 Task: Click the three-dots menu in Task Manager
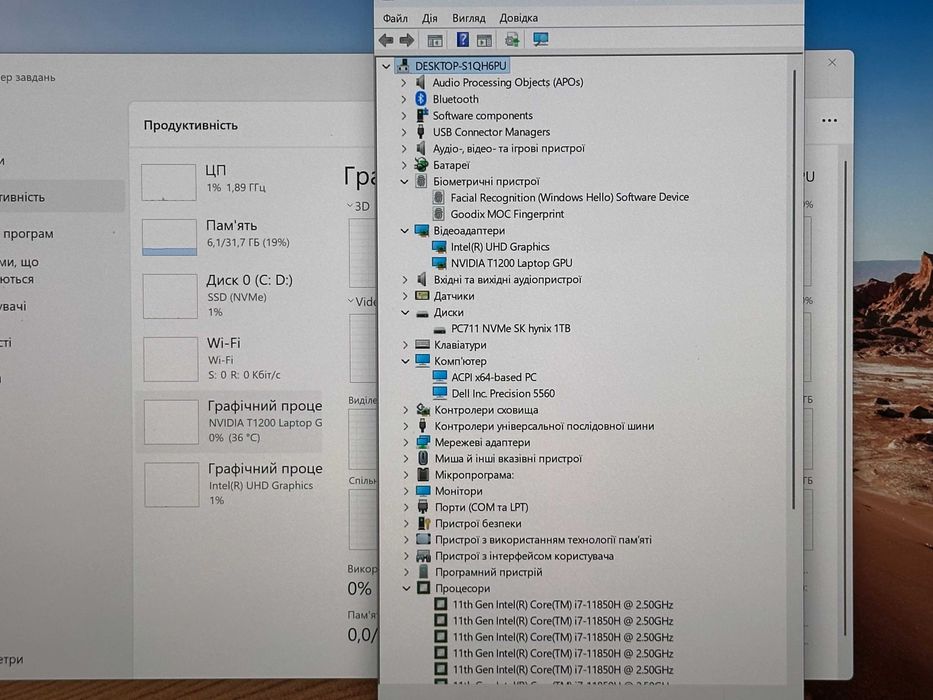(x=829, y=120)
